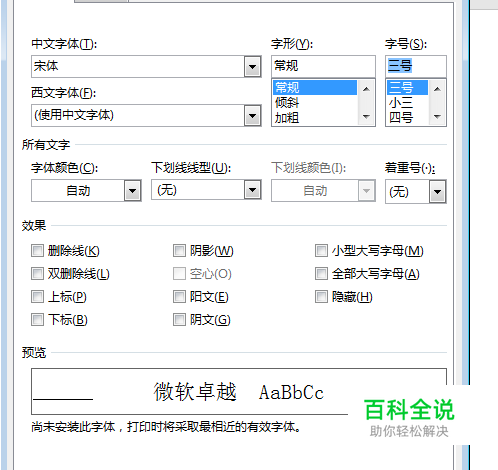Screen dimensions: 498x470
Task: Toggle the 隐藏(H) hidden text checkbox
Action: pos(321,297)
